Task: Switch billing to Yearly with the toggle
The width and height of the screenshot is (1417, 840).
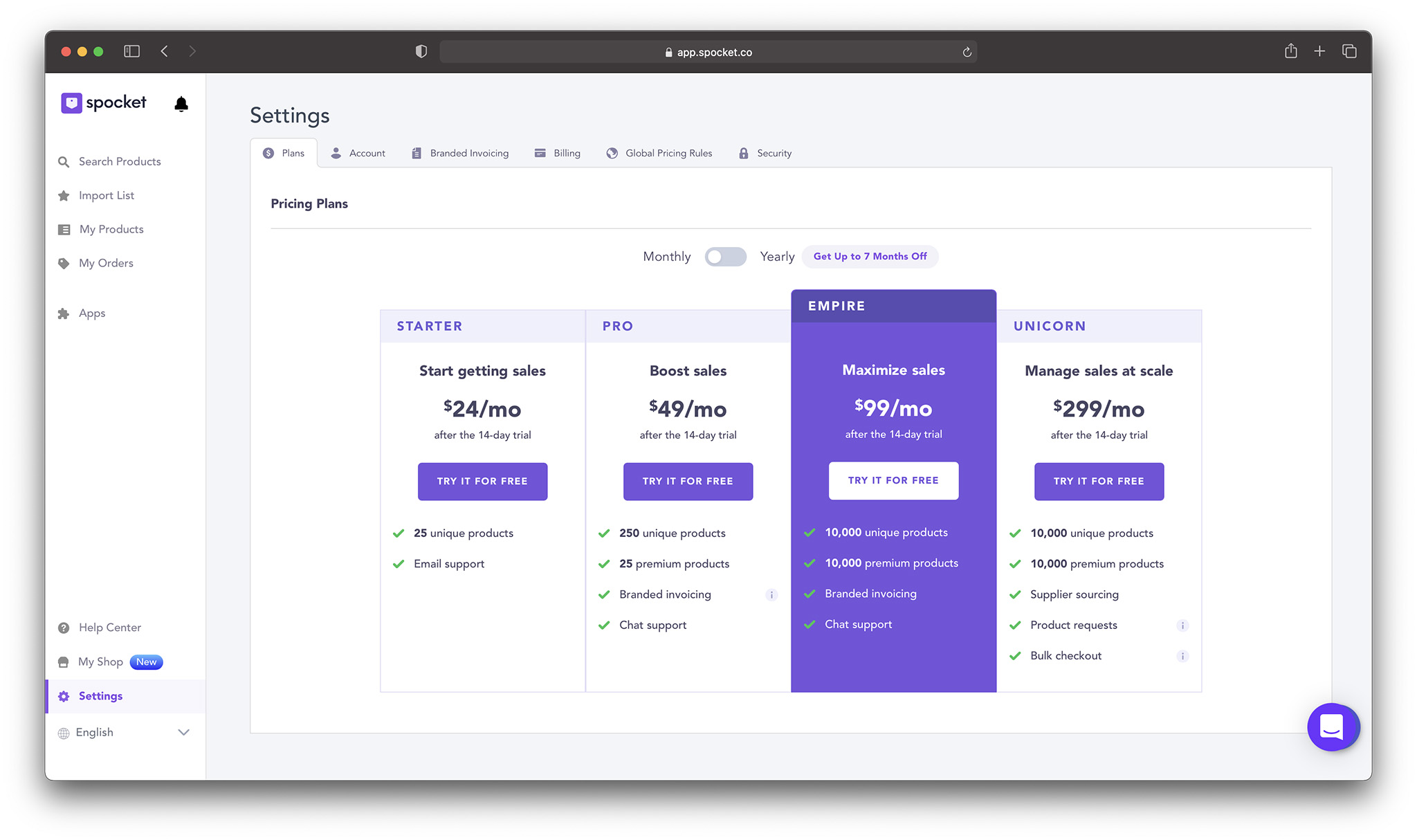Action: (725, 256)
